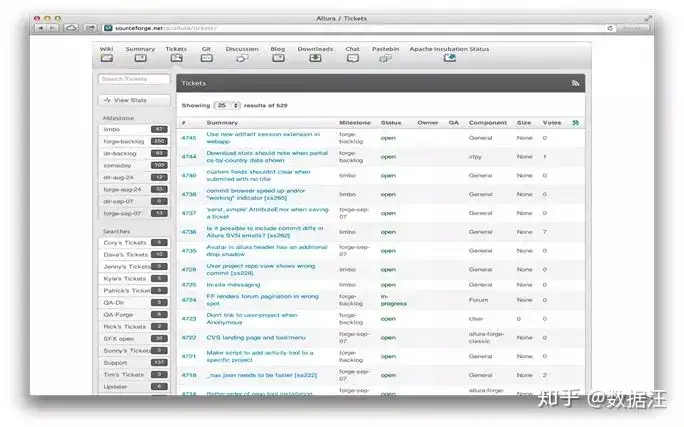Open the Apache Incubation Status icon
The height and width of the screenshot is (427, 684).
(450, 58)
